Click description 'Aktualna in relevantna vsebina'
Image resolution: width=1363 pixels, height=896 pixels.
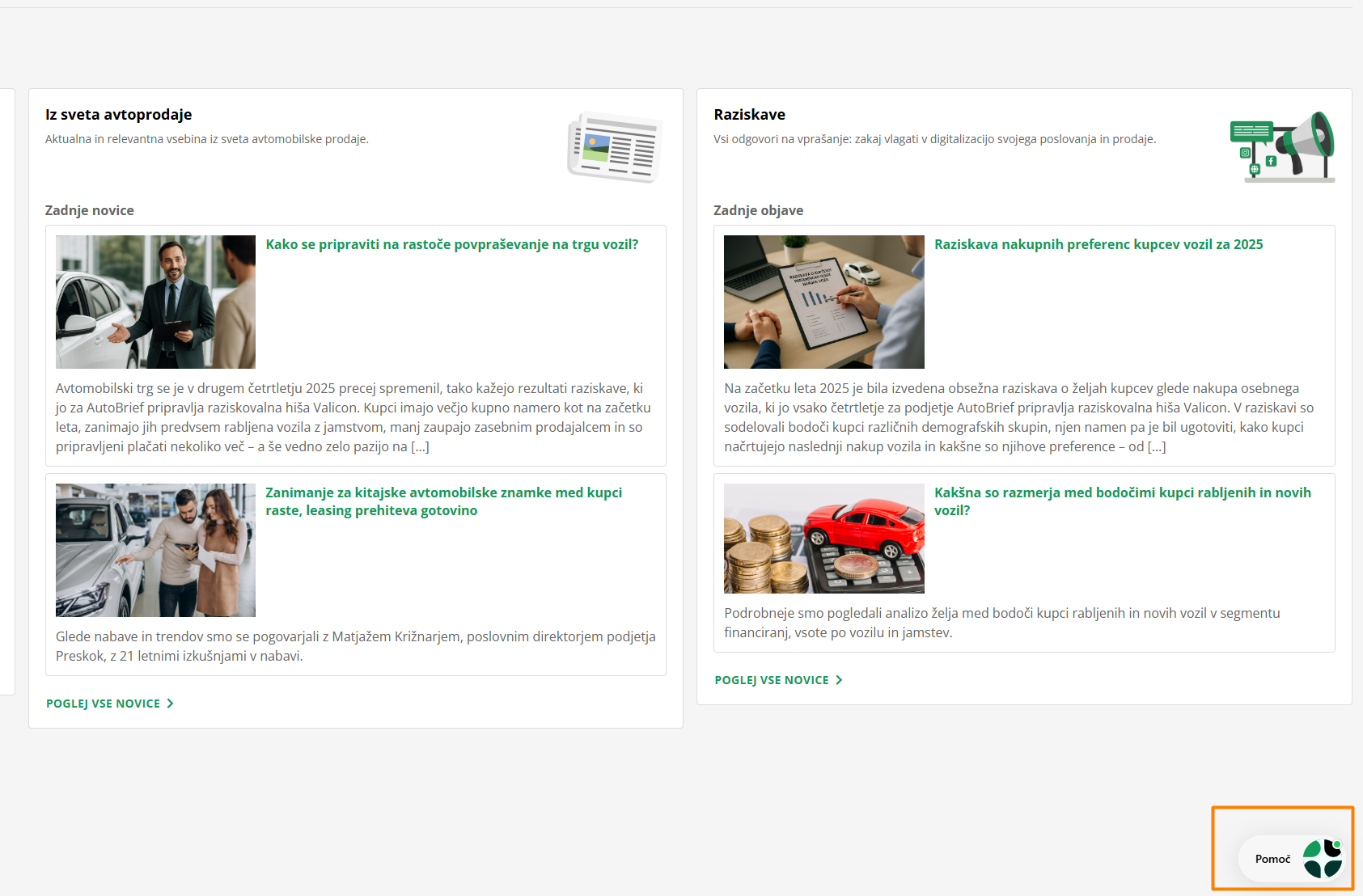207,139
